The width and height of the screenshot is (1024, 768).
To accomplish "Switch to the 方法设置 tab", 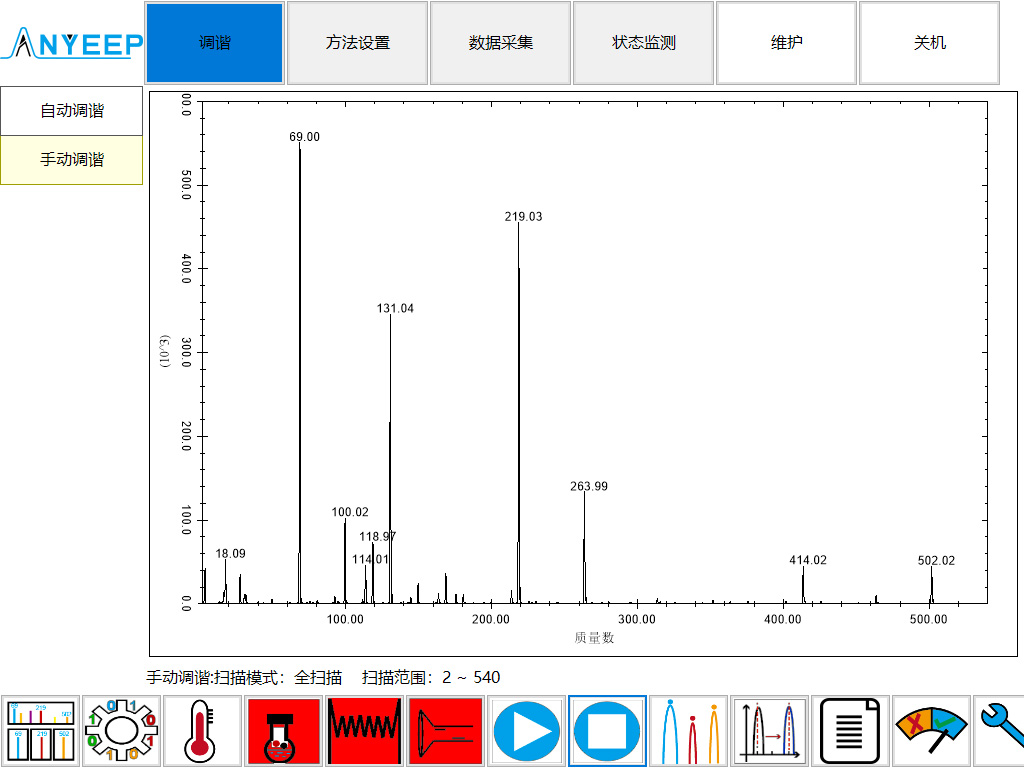I will 357,43.
